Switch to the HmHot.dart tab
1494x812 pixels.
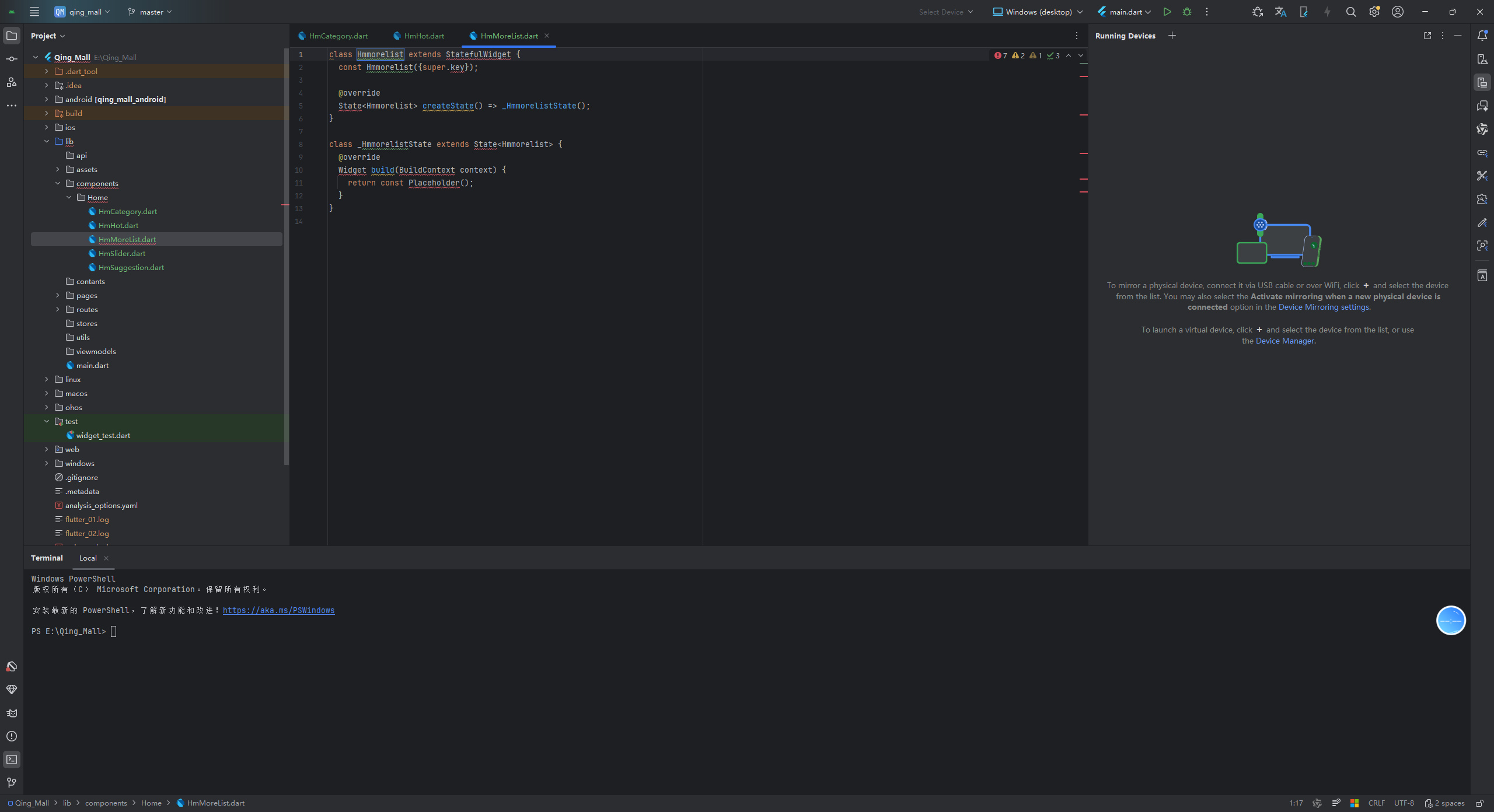pos(424,36)
